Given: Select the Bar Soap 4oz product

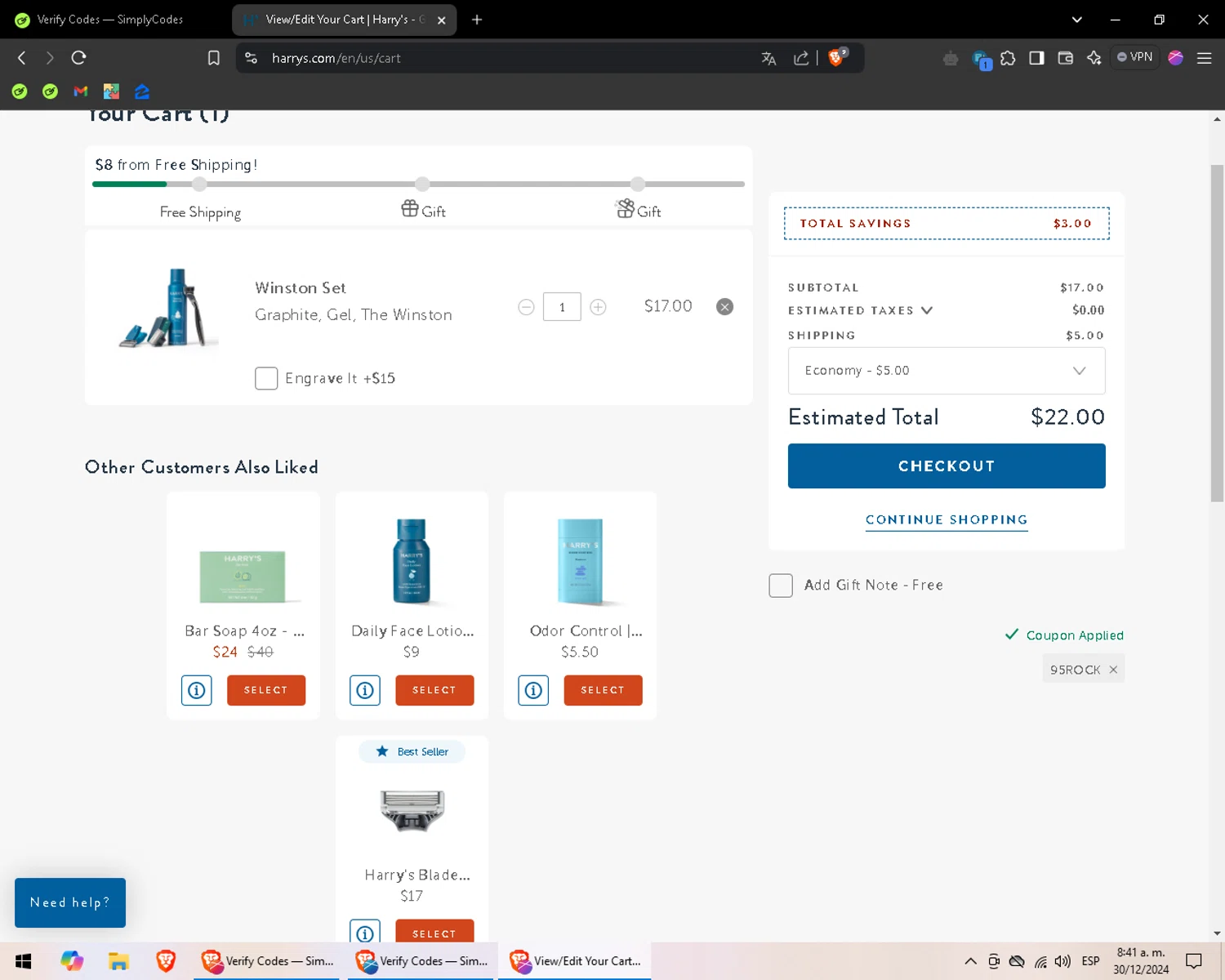Looking at the screenshot, I should (x=266, y=690).
